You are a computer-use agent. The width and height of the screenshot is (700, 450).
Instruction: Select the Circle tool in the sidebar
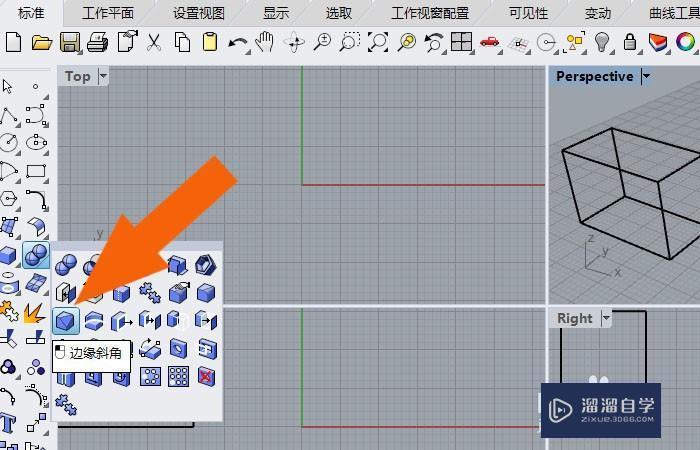point(9,143)
